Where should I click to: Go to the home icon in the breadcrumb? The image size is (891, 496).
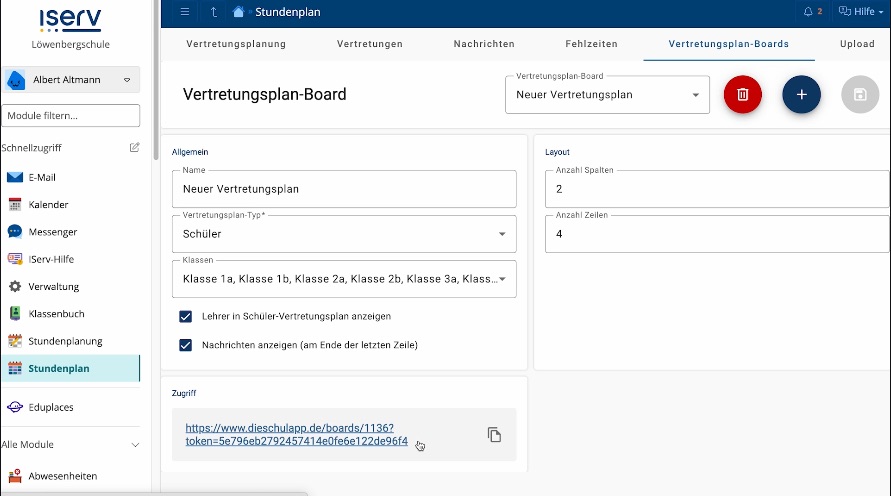[238, 12]
